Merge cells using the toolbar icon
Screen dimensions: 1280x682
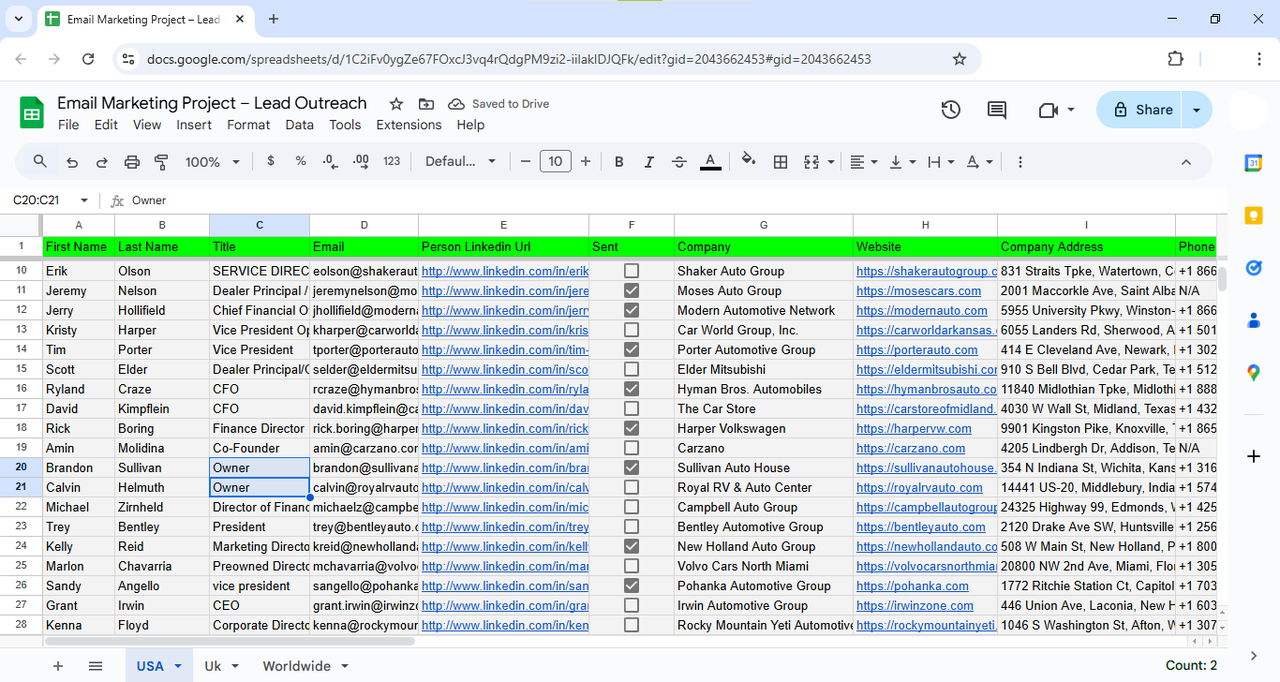pyautogui.click(x=810, y=161)
